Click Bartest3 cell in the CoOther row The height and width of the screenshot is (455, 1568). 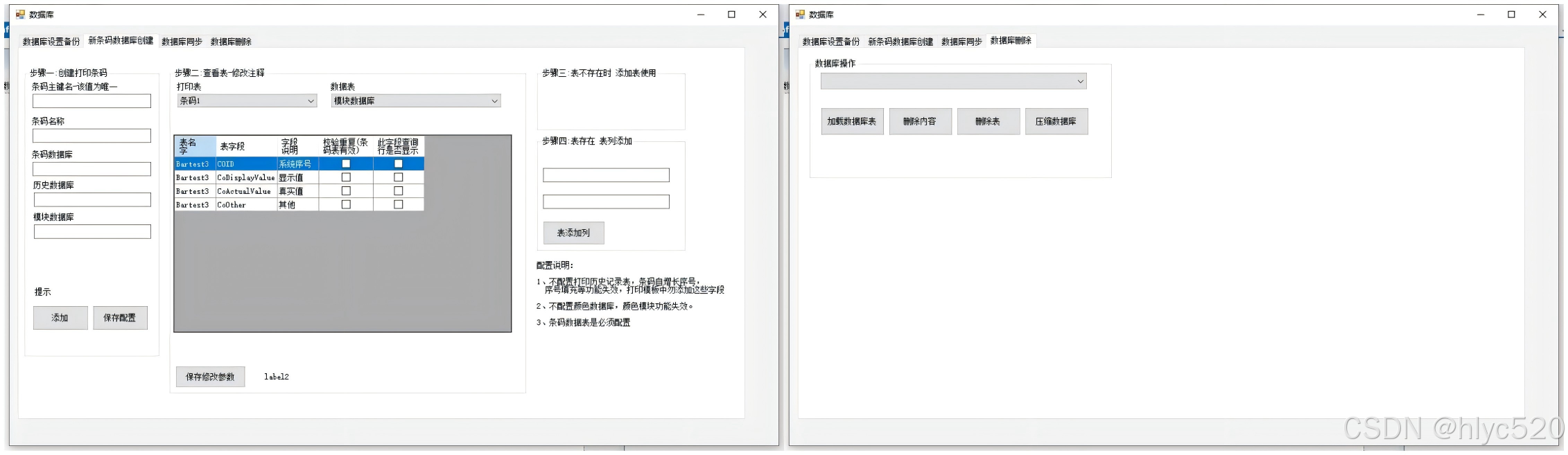point(195,204)
